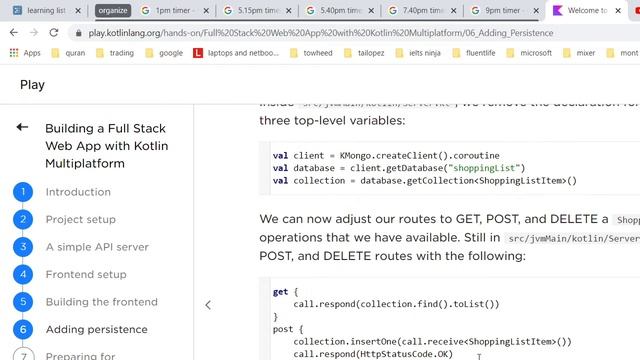Open step 2 Project setup
Screen dimensions: 640x360
click(80, 220)
